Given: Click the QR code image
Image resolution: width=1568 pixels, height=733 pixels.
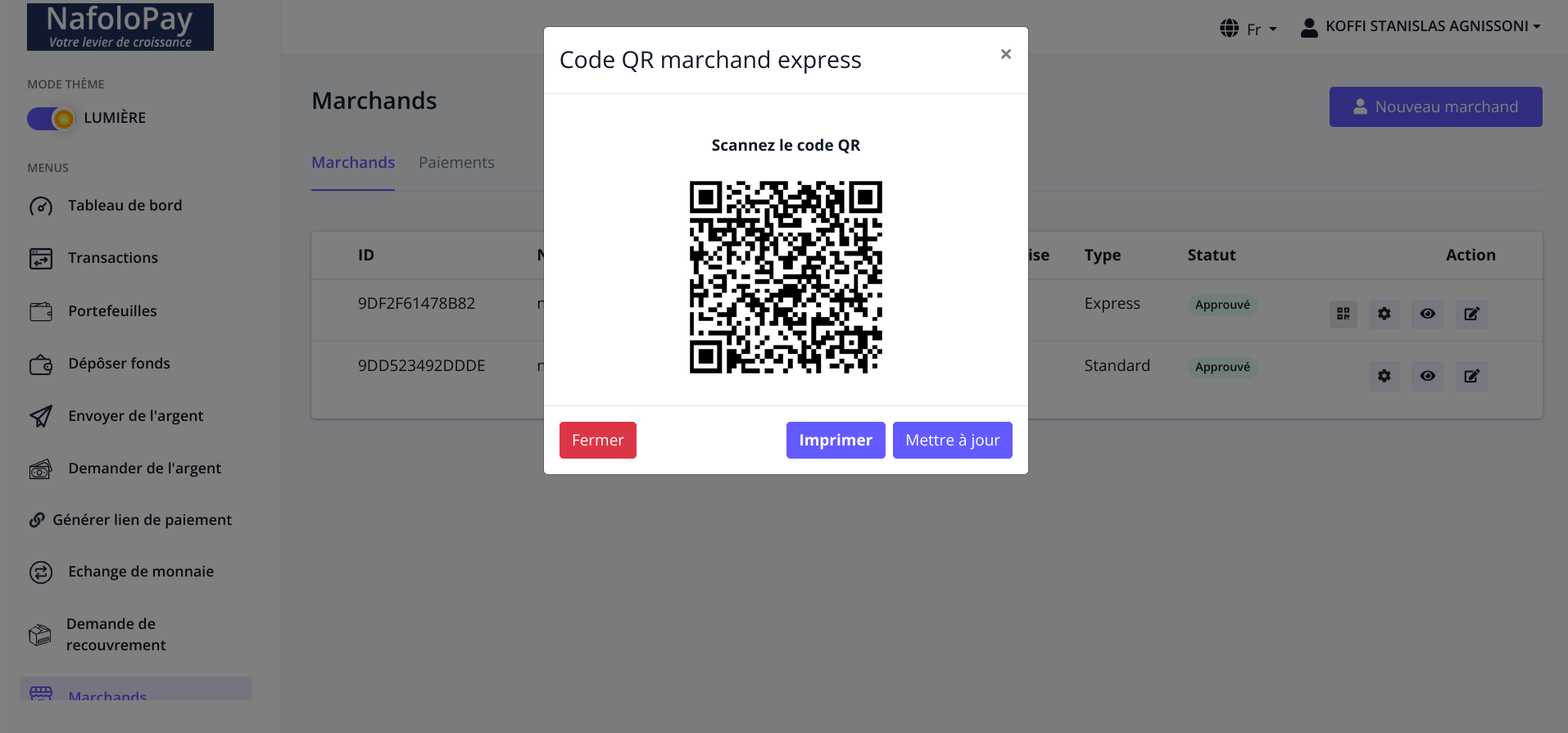Looking at the screenshot, I should pyautogui.click(x=786, y=277).
